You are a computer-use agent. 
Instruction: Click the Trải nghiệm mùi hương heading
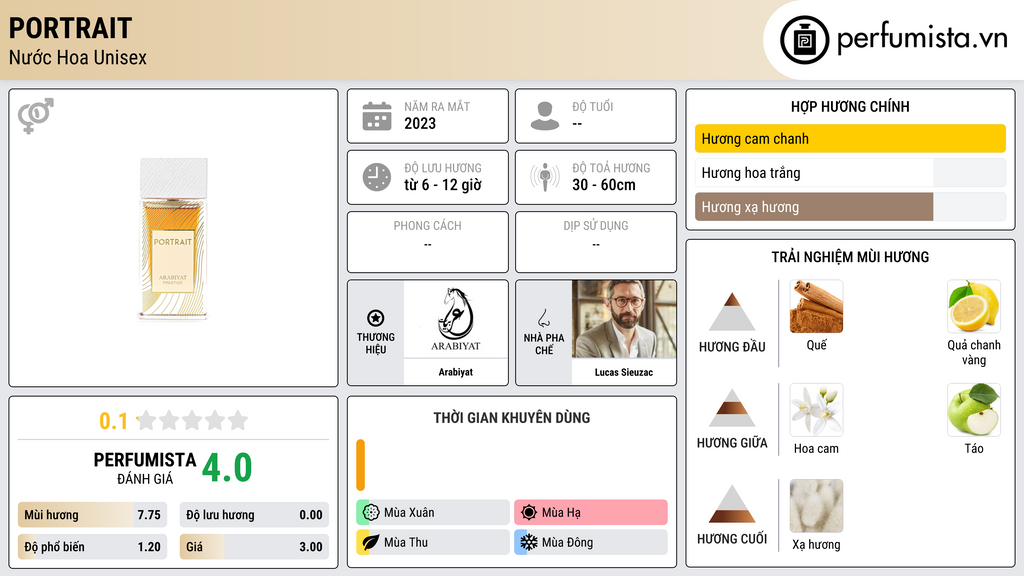coord(850,257)
